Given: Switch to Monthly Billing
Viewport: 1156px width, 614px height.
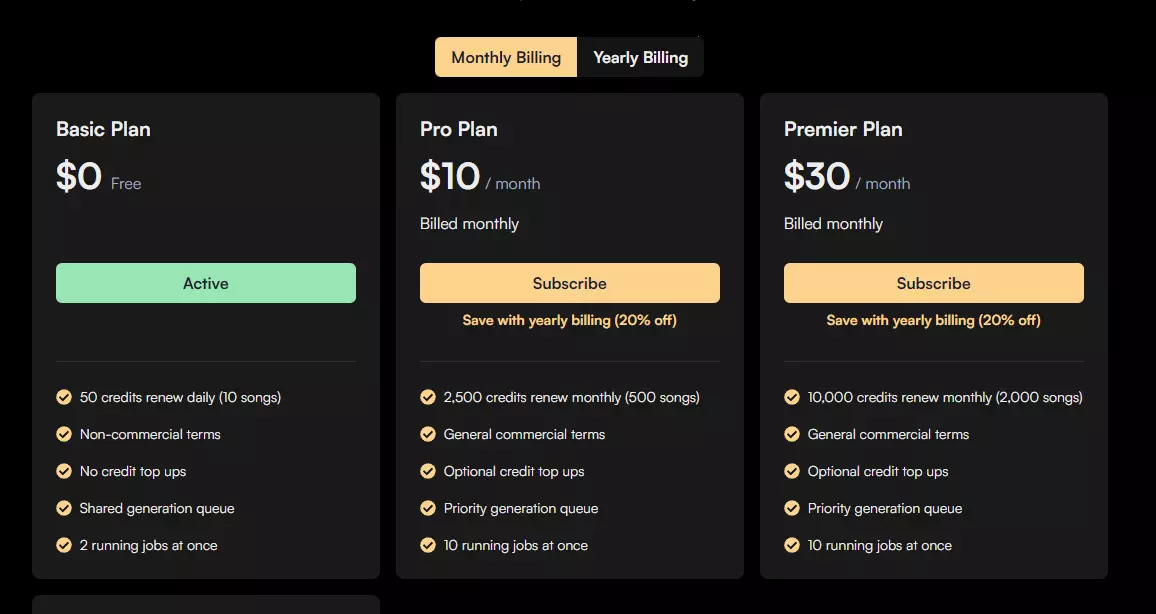Looking at the screenshot, I should pyautogui.click(x=506, y=57).
